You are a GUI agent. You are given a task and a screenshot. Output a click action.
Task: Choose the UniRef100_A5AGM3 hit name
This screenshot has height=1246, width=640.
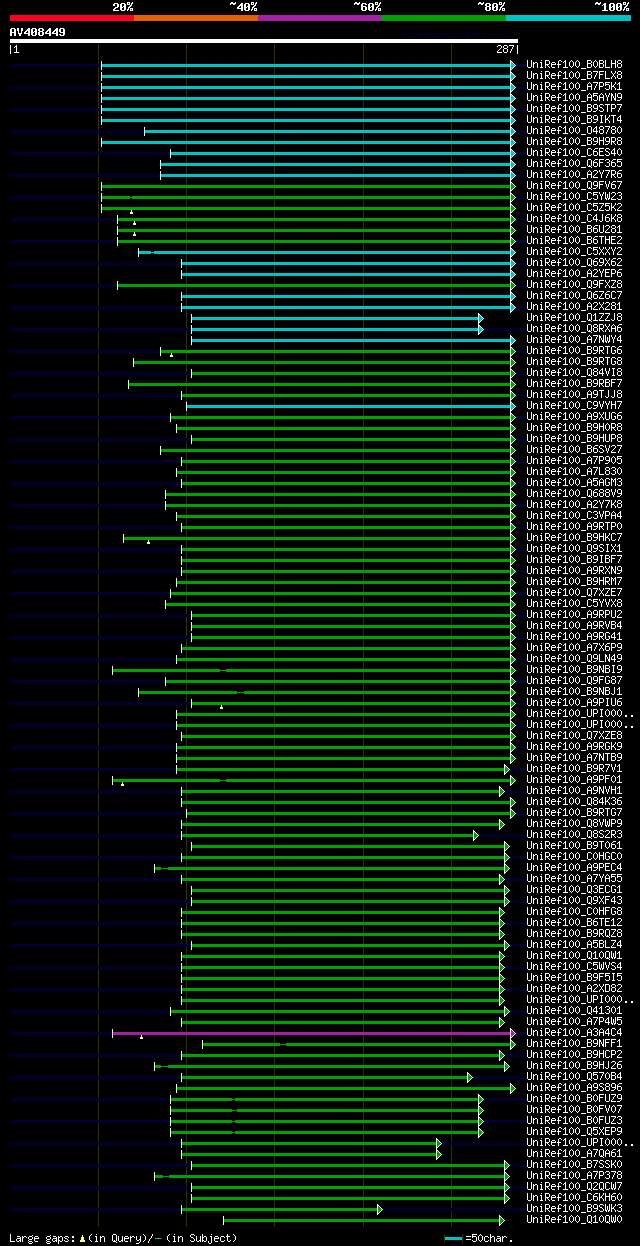click(x=574, y=482)
